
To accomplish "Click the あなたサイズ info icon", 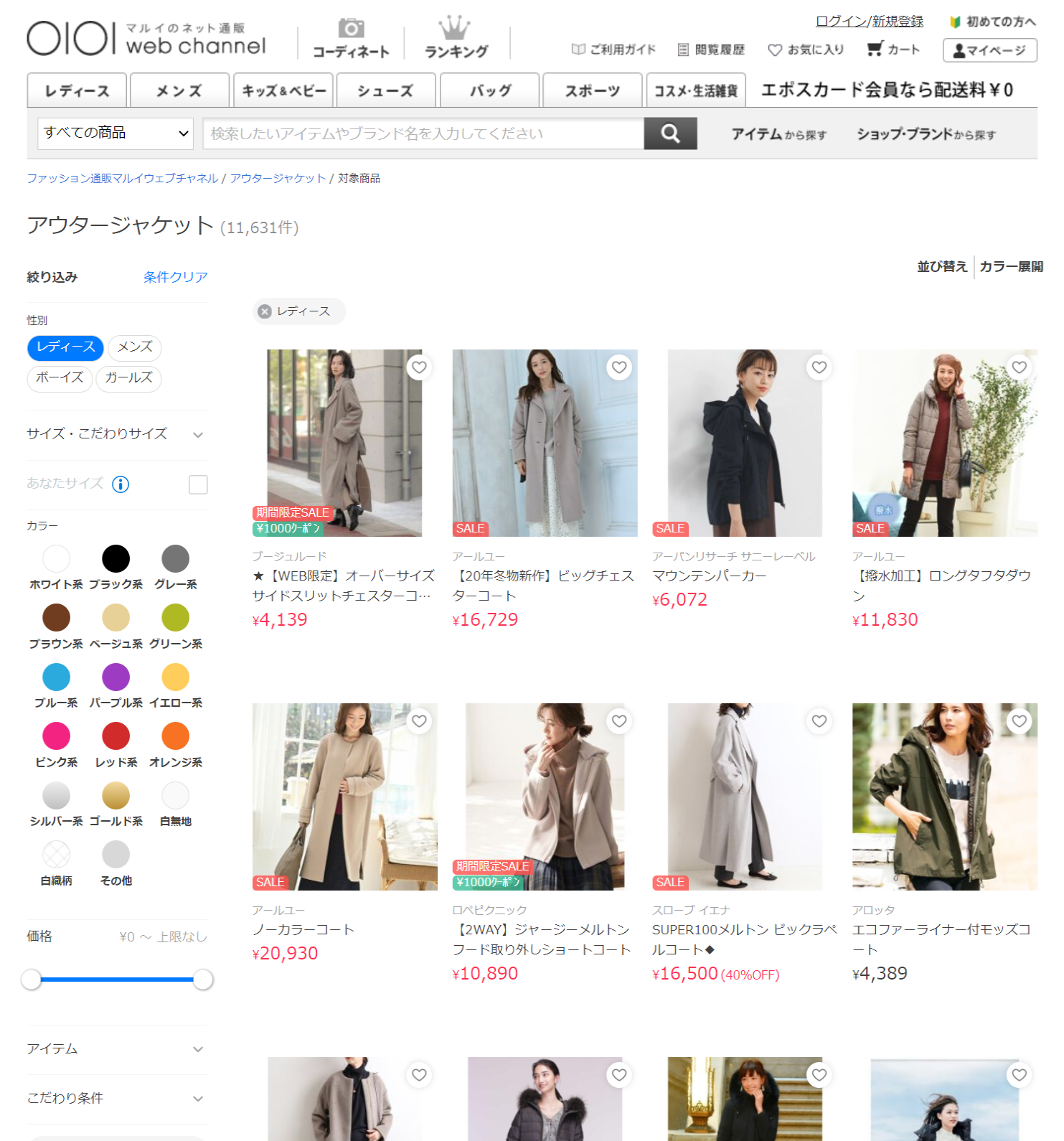I will tap(121, 484).
